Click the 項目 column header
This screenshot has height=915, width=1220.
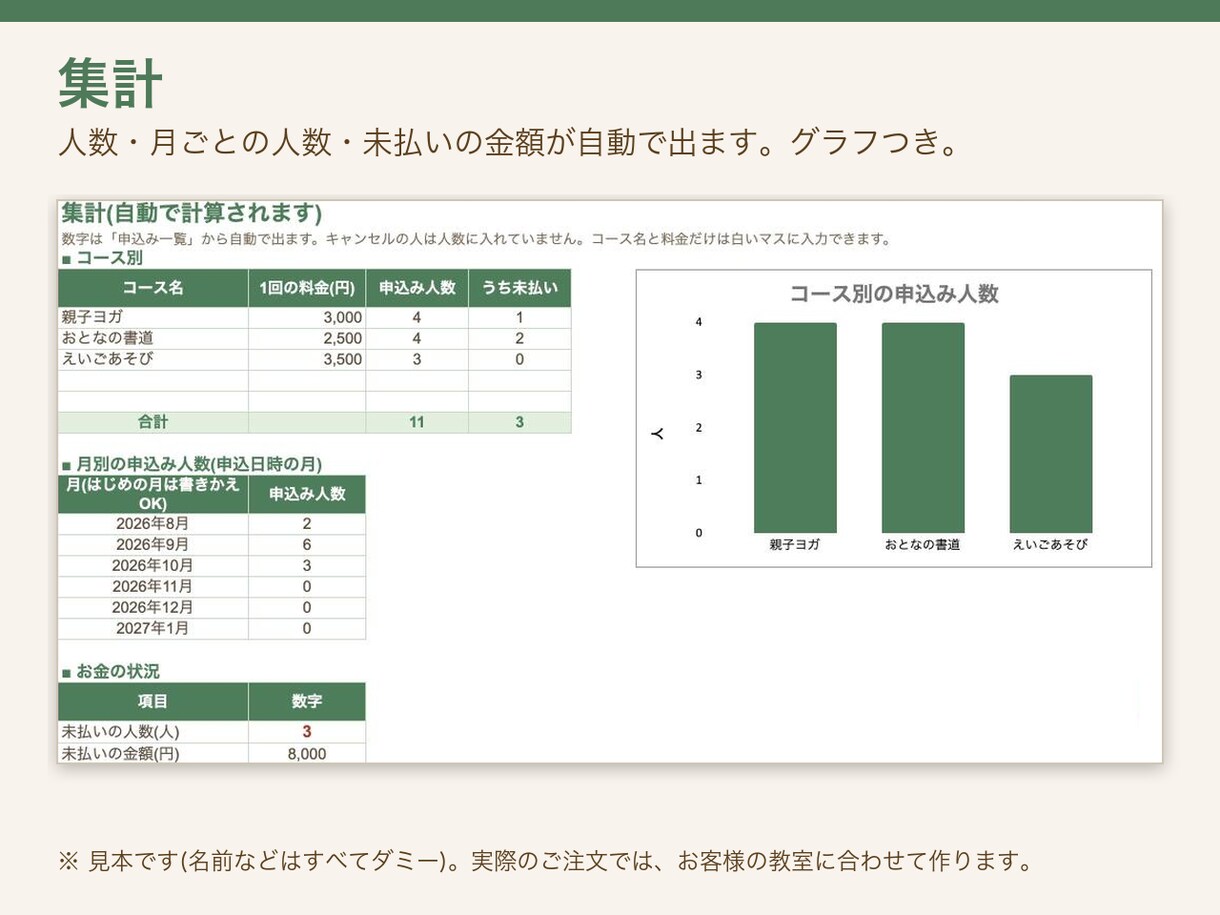pyautogui.click(x=153, y=701)
